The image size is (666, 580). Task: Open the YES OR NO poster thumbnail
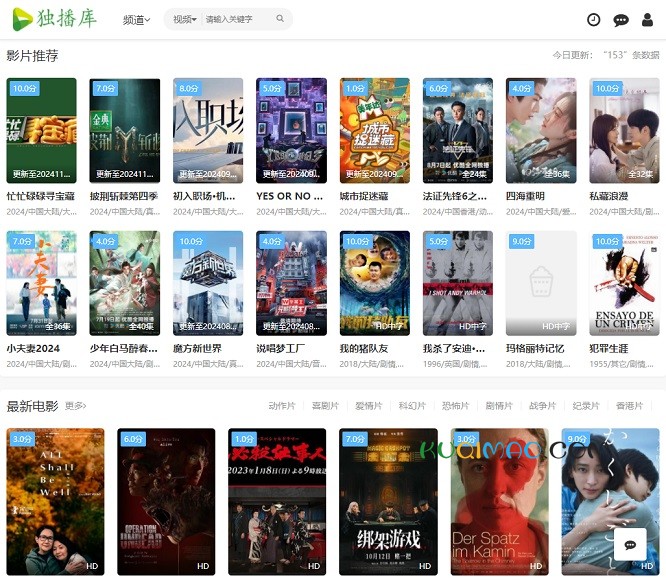(x=291, y=130)
